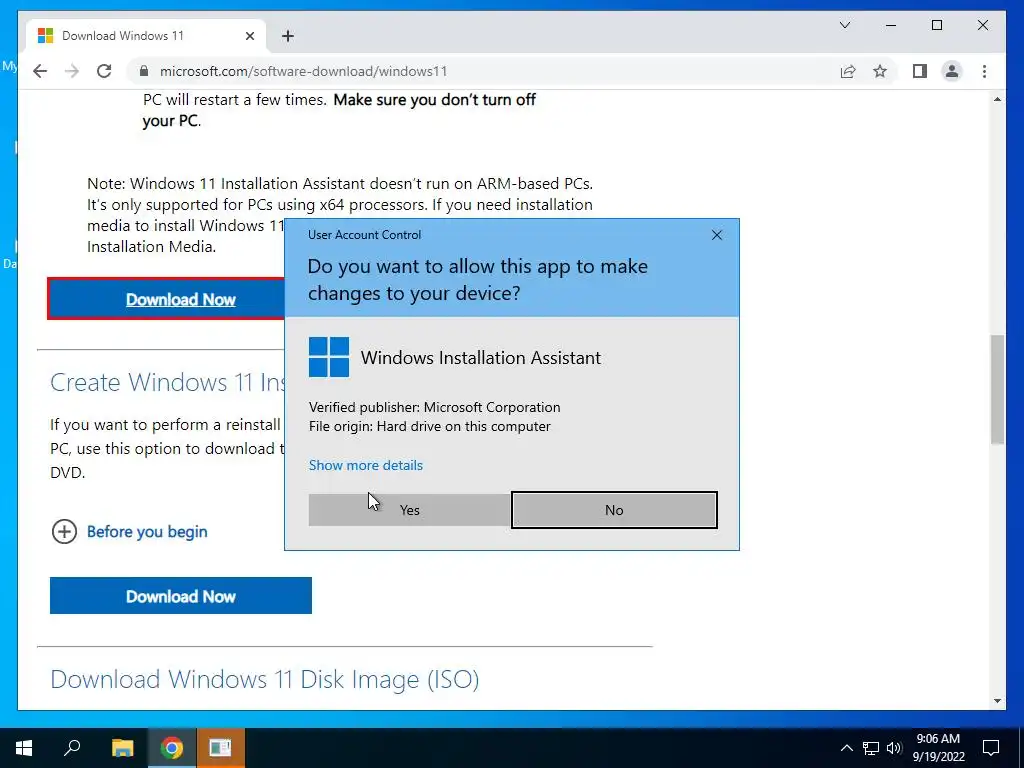Share this page using the share icon
The image size is (1024, 768).
(x=848, y=71)
